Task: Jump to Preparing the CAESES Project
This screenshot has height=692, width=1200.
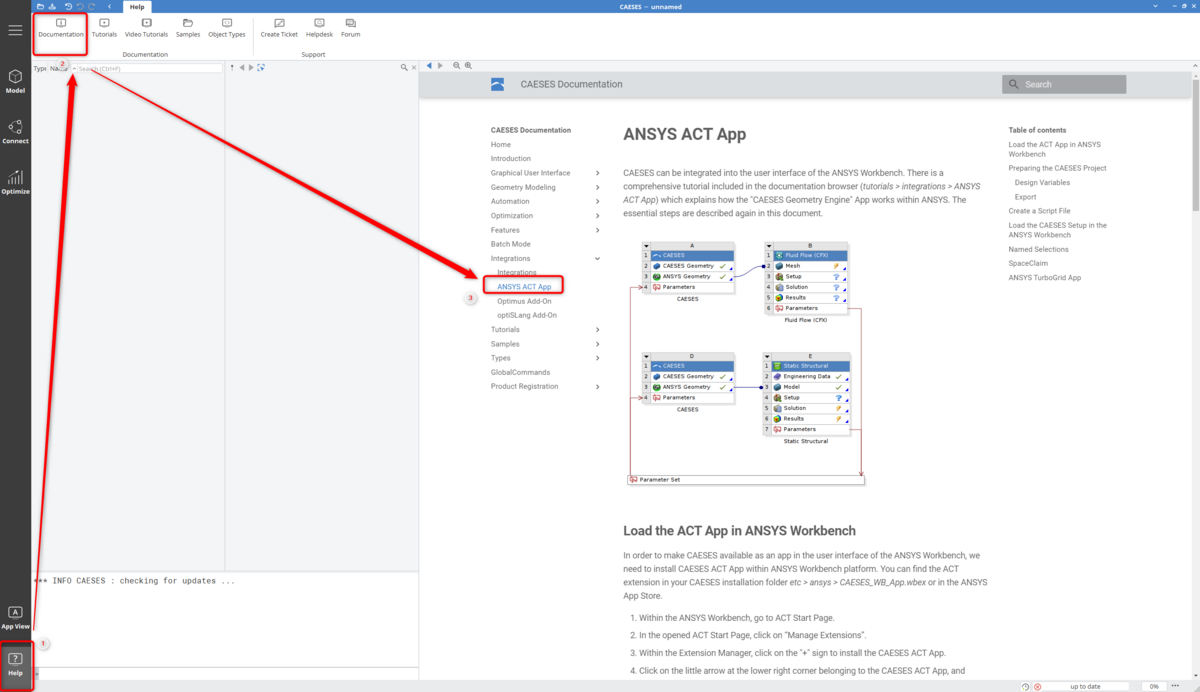Action: tap(1058, 168)
